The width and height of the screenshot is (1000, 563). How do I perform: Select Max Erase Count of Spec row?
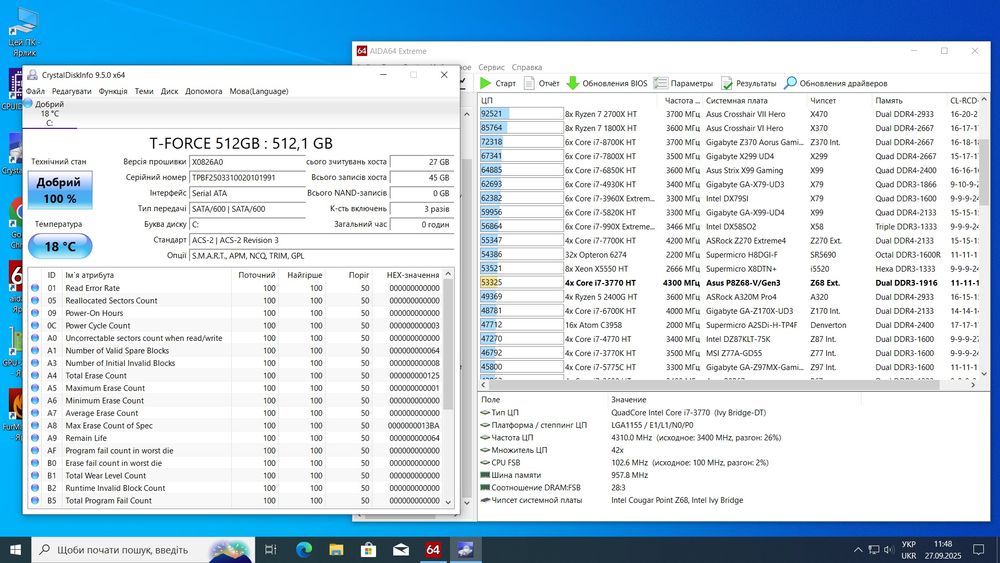coord(236,425)
